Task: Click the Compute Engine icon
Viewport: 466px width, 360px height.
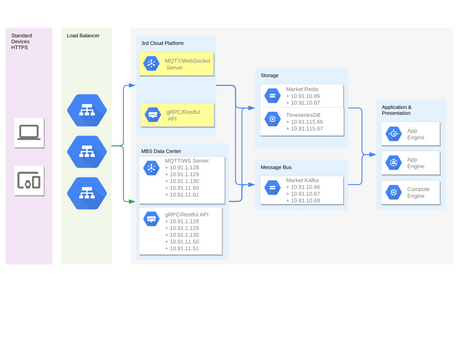Action: point(394,192)
